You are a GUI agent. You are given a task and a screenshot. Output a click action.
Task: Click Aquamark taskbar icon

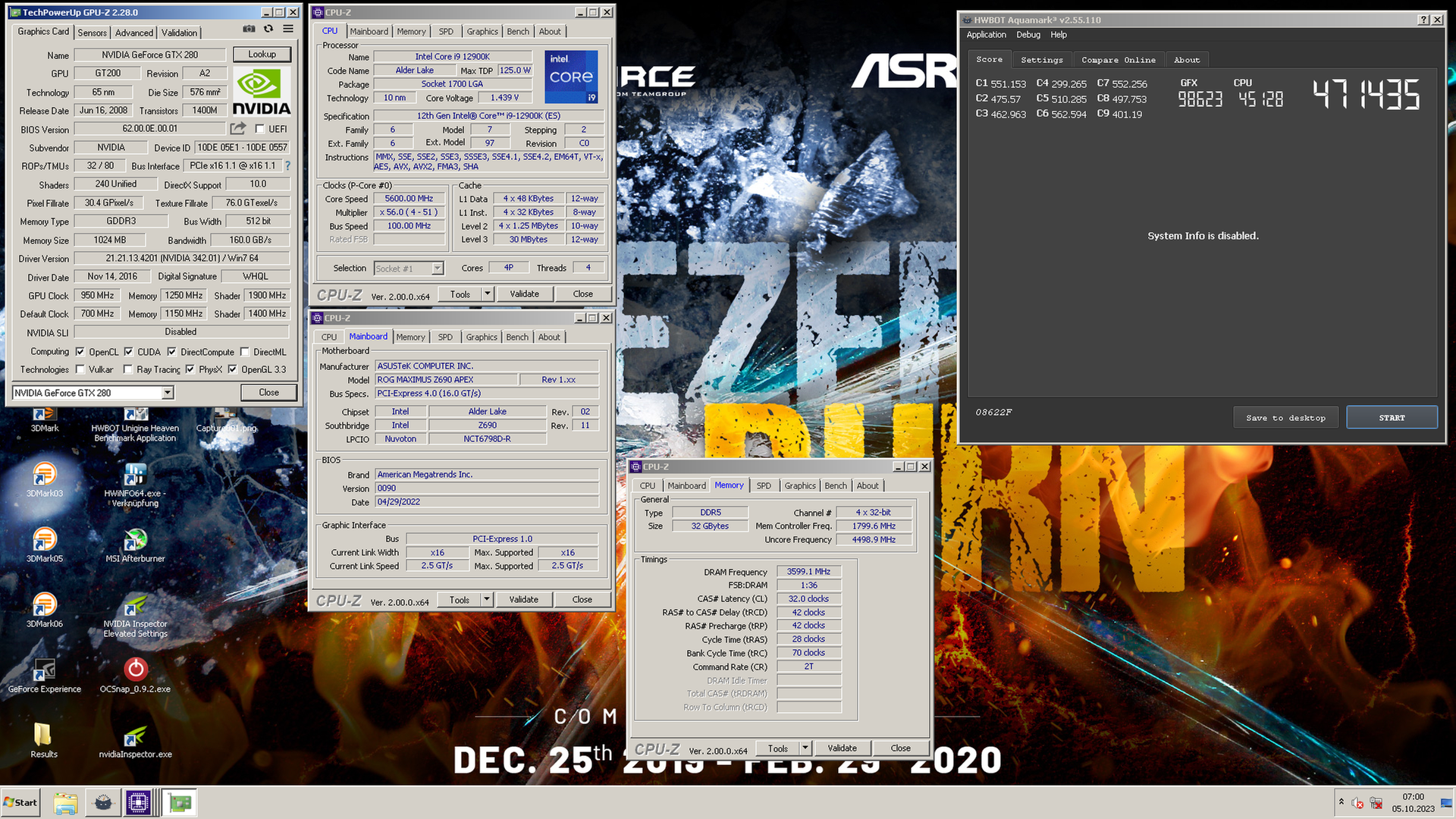click(x=104, y=802)
